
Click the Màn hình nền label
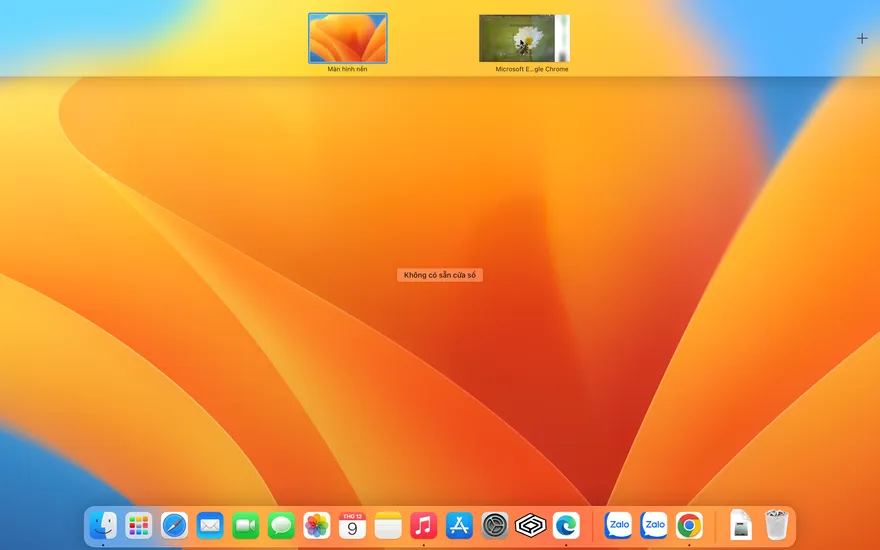point(347,69)
